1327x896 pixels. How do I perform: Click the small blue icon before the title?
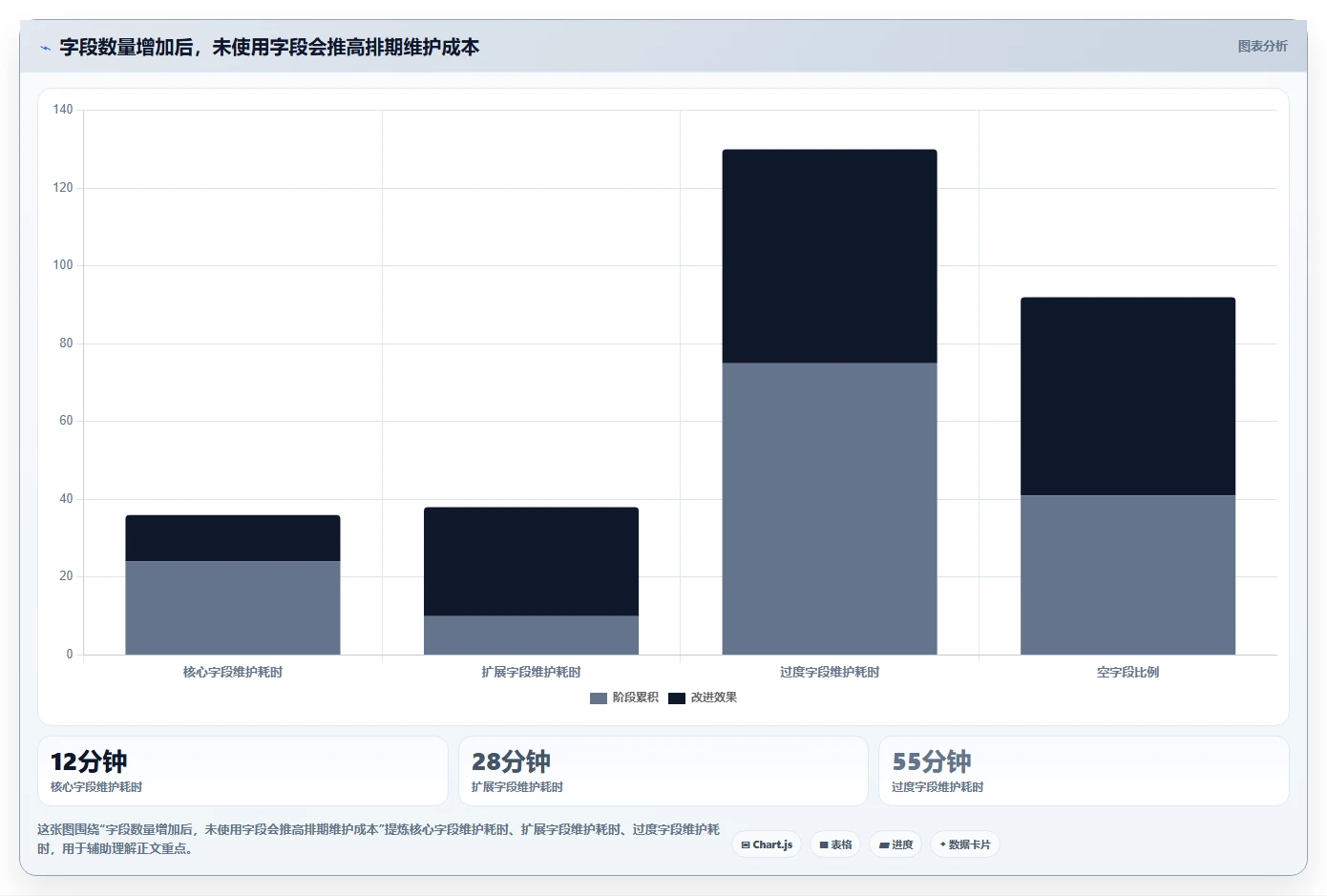pyautogui.click(x=45, y=48)
